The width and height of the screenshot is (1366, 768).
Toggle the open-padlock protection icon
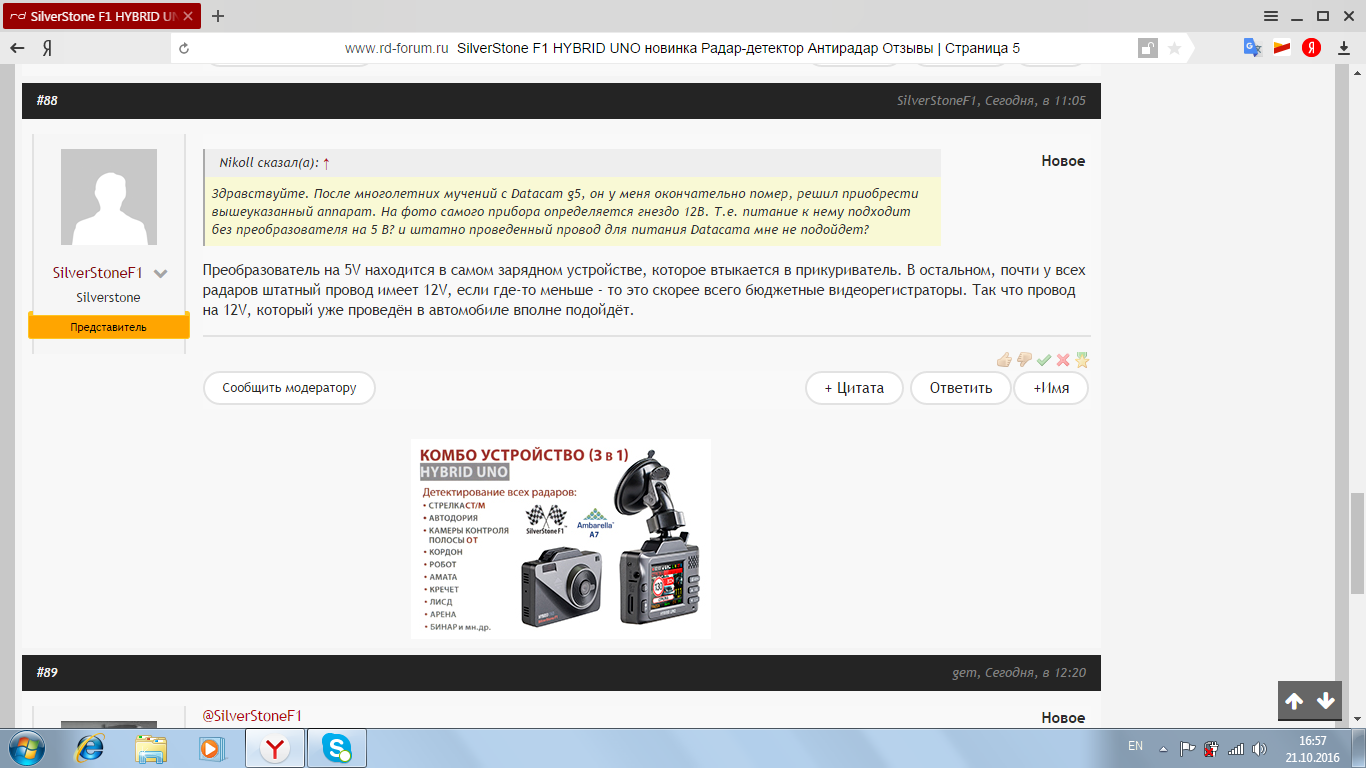click(x=1148, y=48)
